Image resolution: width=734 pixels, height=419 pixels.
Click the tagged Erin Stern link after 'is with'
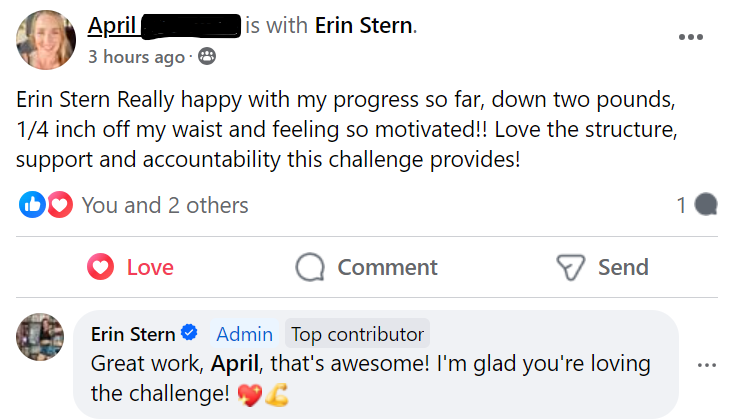click(363, 26)
